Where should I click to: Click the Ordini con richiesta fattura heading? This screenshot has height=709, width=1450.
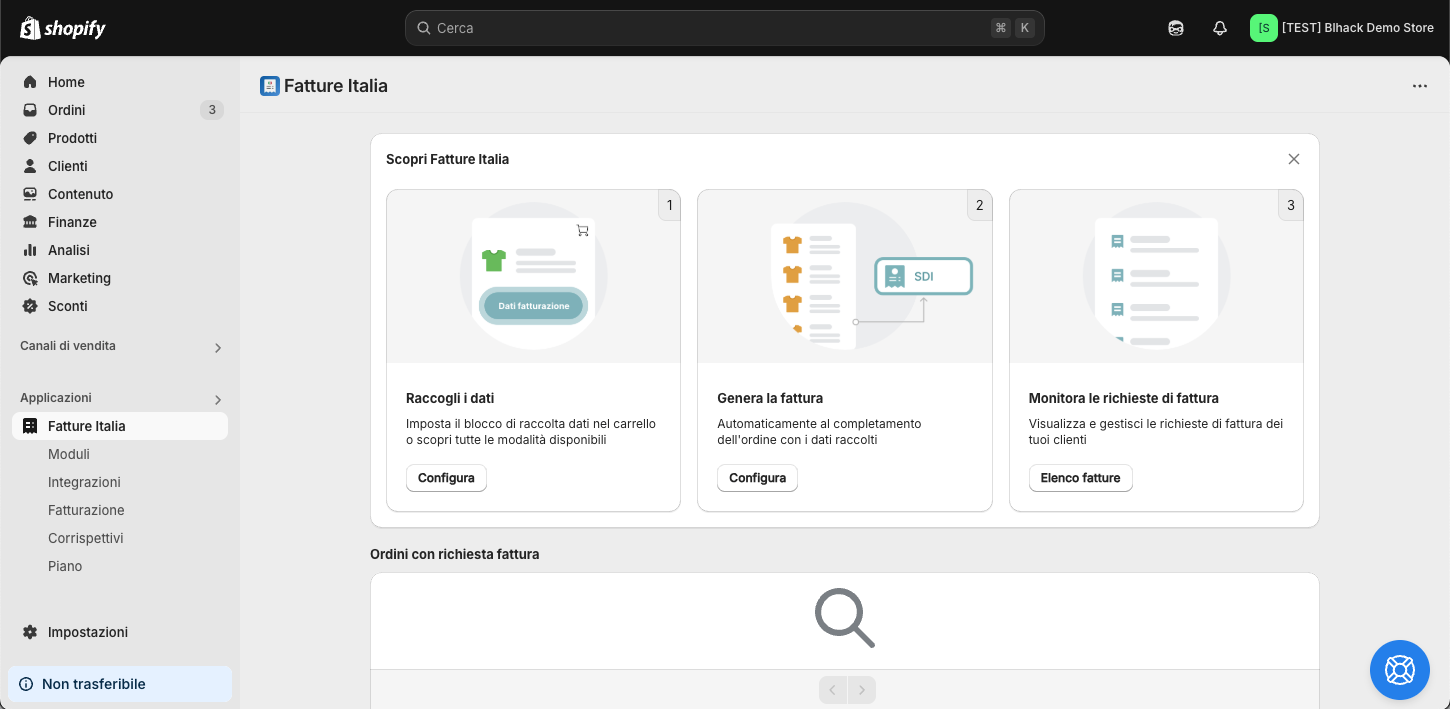tap(455, 554)
